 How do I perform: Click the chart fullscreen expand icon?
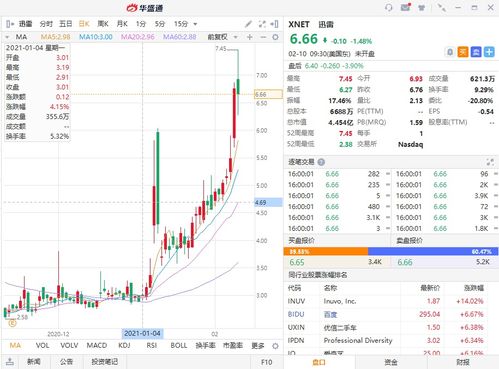coord(262,24)
